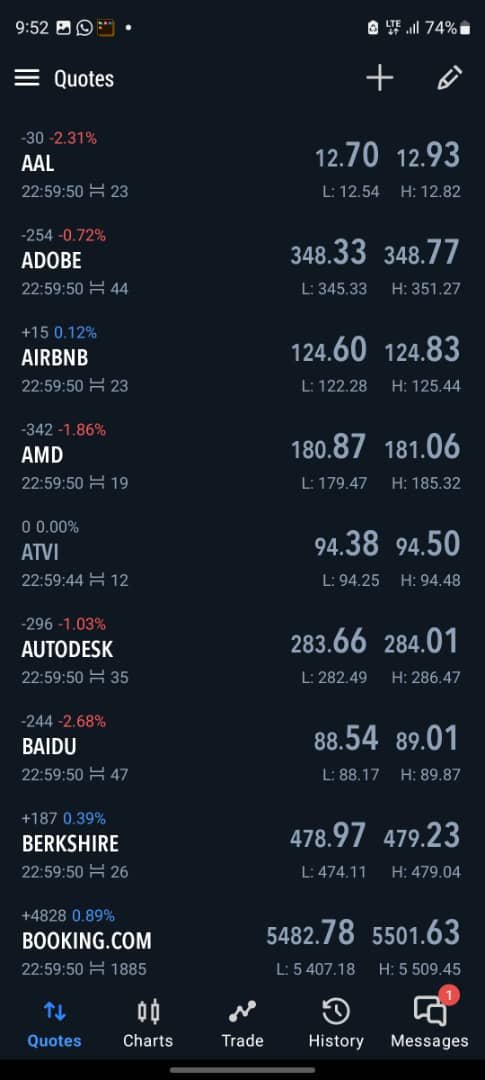Tap the plus icon to add symbol

point(380,79)
